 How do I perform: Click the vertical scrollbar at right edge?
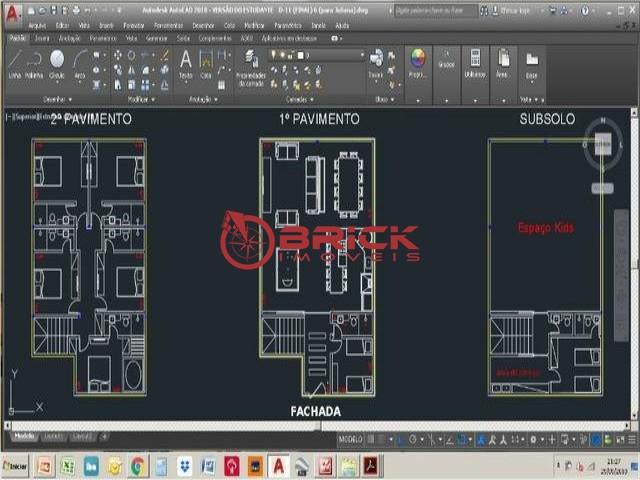(x=634, y=265)
